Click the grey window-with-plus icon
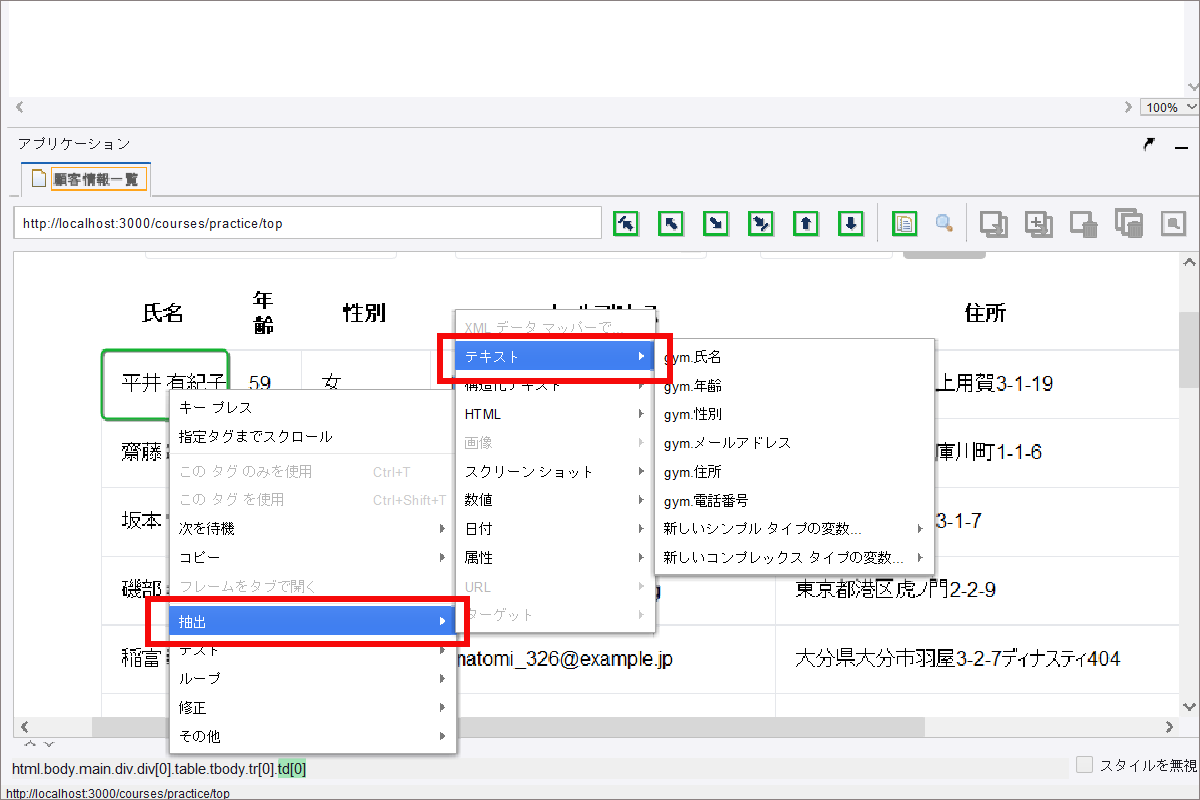1200x800 pixels. [1039, 224]
